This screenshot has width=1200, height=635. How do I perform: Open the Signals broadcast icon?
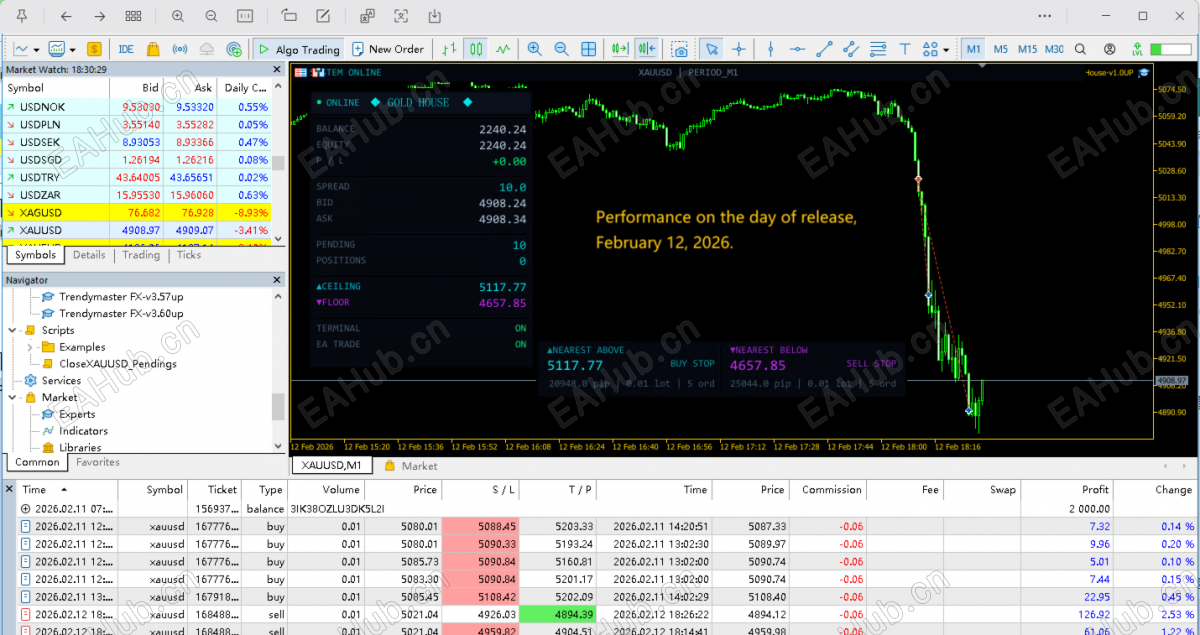(180, 49)
